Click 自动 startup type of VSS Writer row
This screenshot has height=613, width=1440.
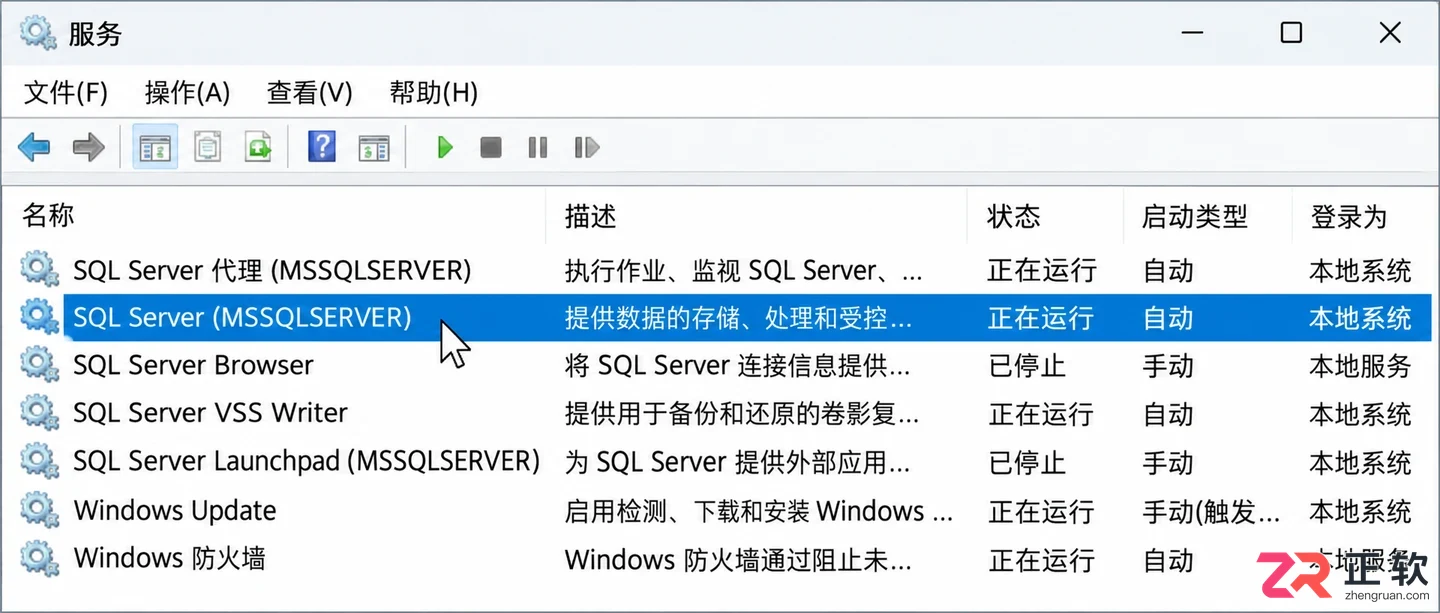pos(1168,414)
